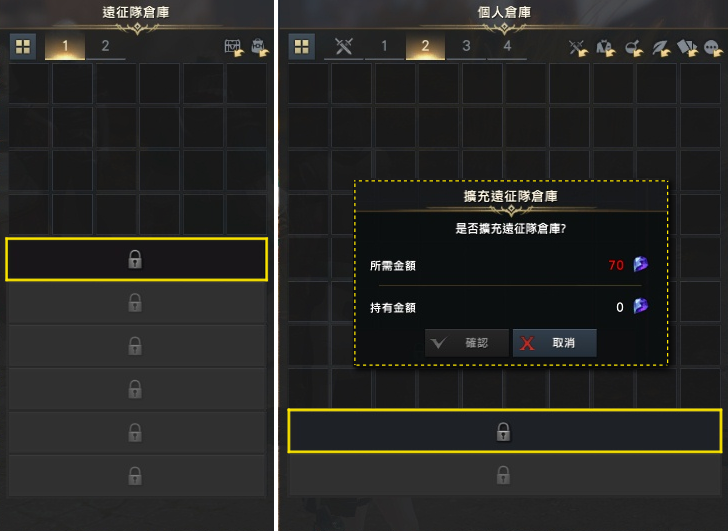The width and height of the screenshot is (728, 531).
Task: Click the potion flask move icon in 個人倉庫
Action: [x=634, y=47]
